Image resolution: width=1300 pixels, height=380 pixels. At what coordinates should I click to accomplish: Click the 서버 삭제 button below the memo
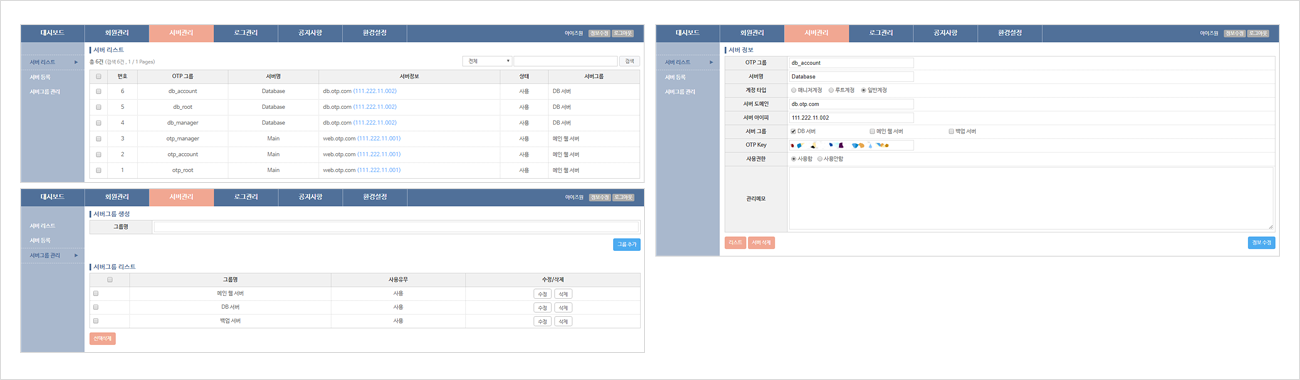click(762, 243)
